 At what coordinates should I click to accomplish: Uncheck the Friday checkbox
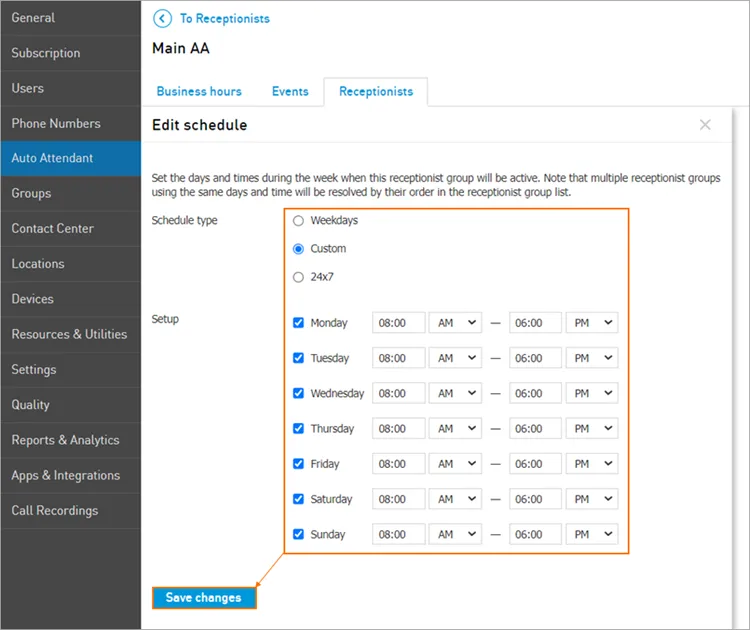(x=298, y=464)
